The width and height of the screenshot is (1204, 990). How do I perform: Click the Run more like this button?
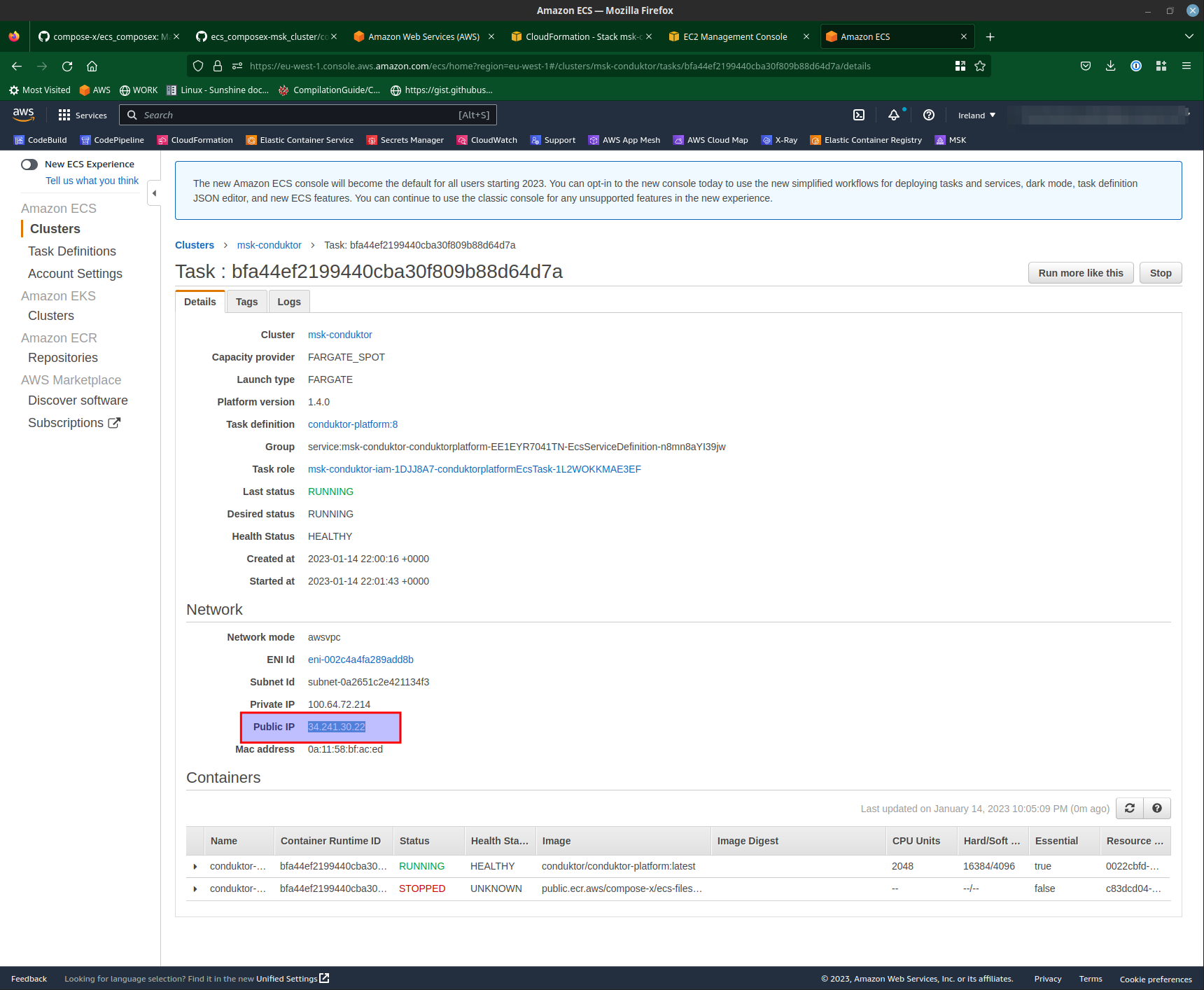pos(1081,273)
